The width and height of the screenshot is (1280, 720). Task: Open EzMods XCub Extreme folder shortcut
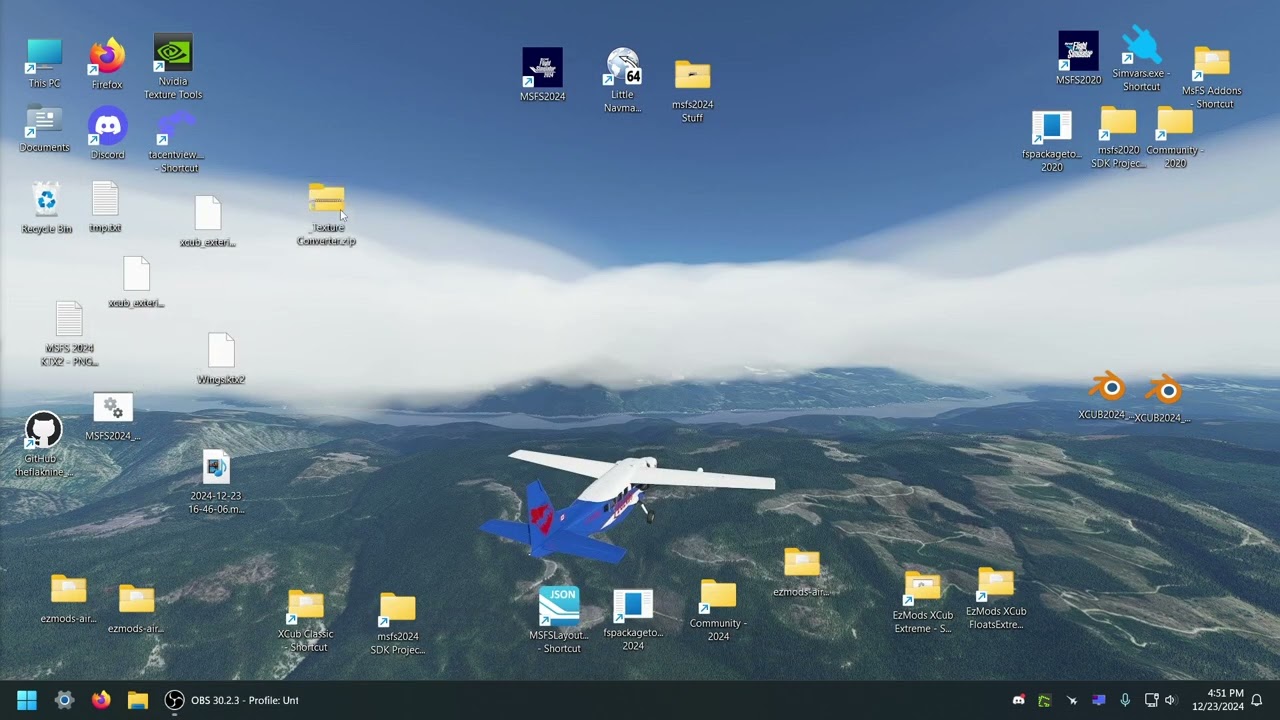click(x=922, y=602)
